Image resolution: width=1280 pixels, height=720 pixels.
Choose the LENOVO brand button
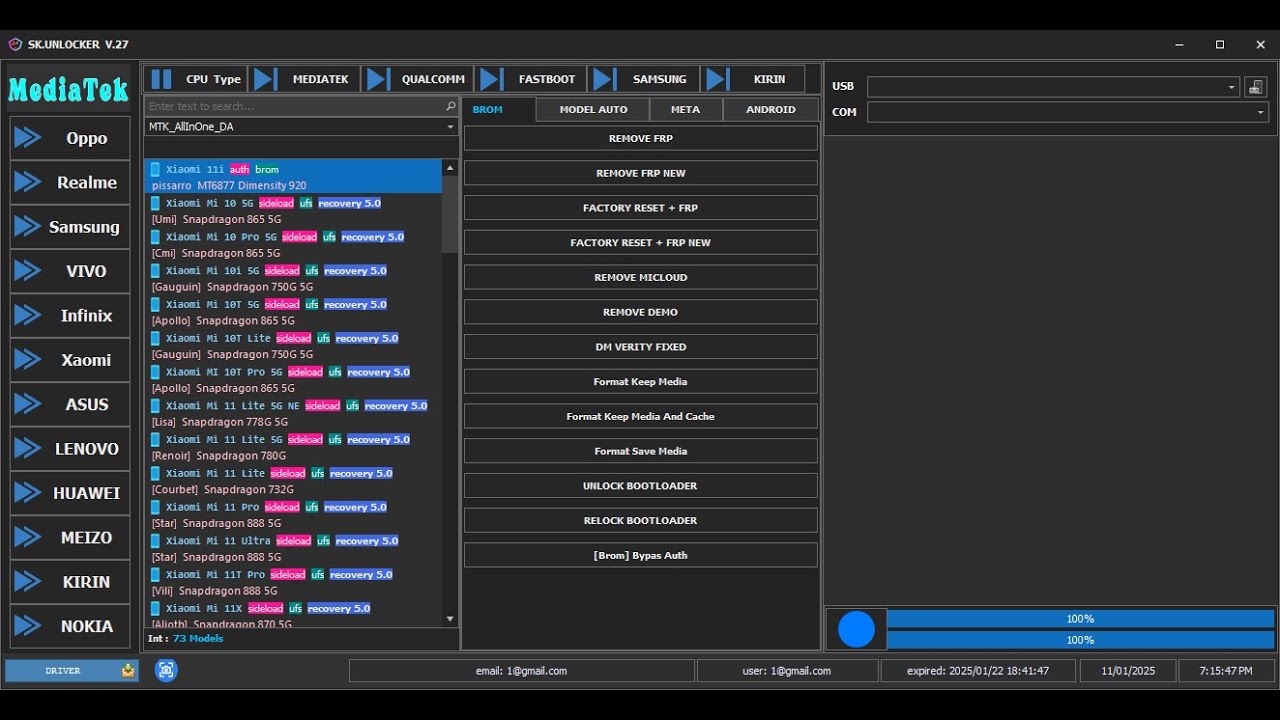click(70, 449)
